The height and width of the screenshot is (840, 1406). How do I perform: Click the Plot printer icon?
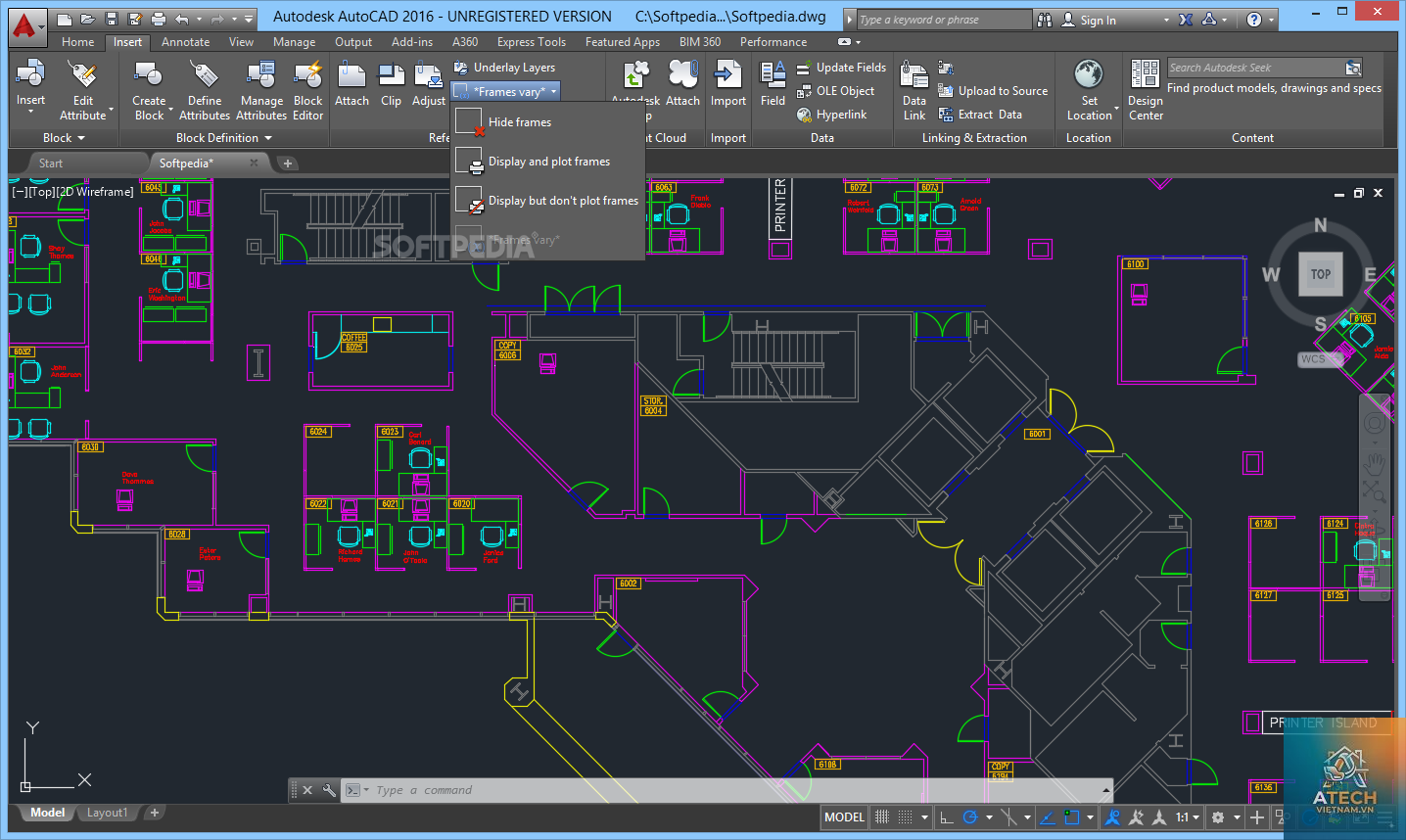(x=159, y=20)
